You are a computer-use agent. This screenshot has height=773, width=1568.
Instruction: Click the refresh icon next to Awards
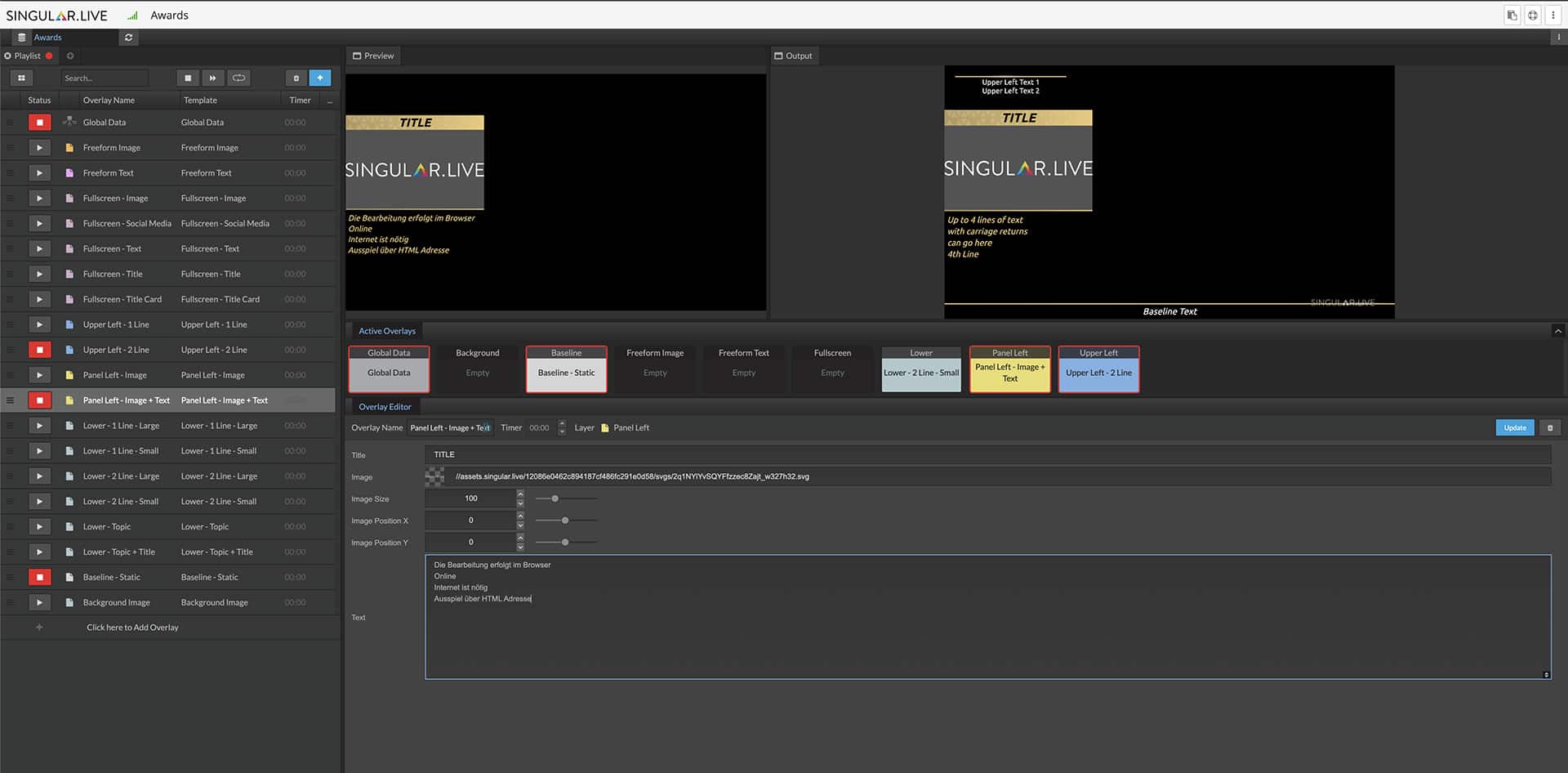pos(128,38)
